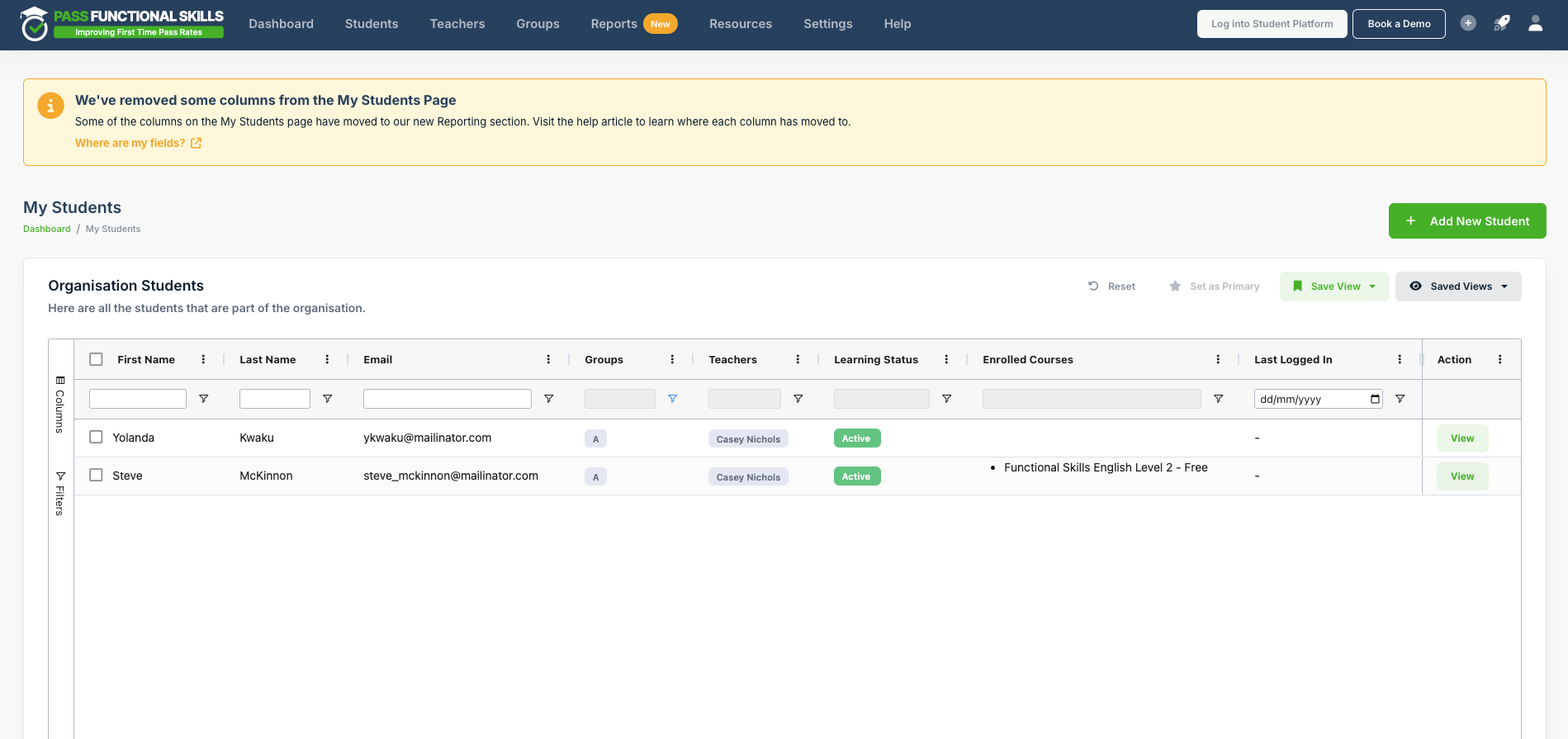Click the rocket icon in top bar
Image resolution: width=1568 pixels, height=739 pixels.
click(x=1501, y=23)
